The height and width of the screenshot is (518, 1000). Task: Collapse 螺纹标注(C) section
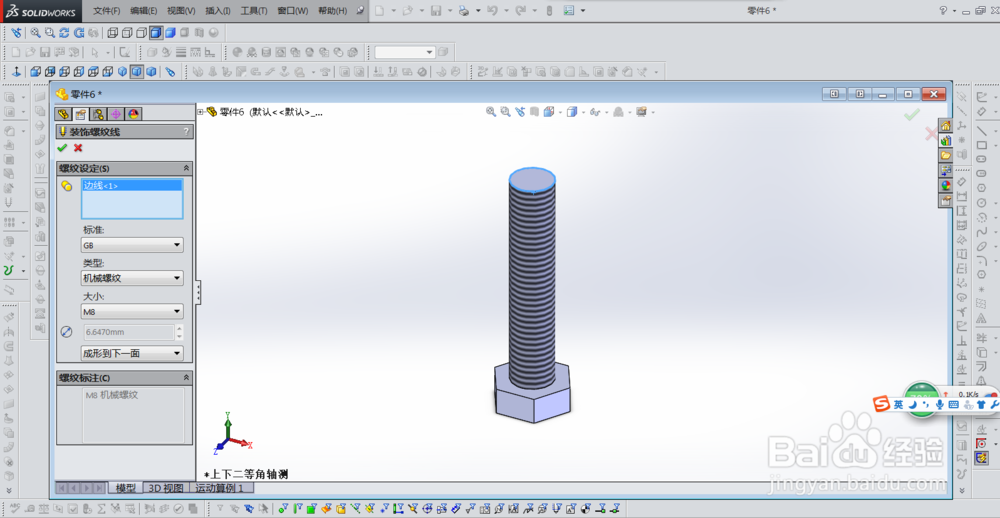coord(186,378)
